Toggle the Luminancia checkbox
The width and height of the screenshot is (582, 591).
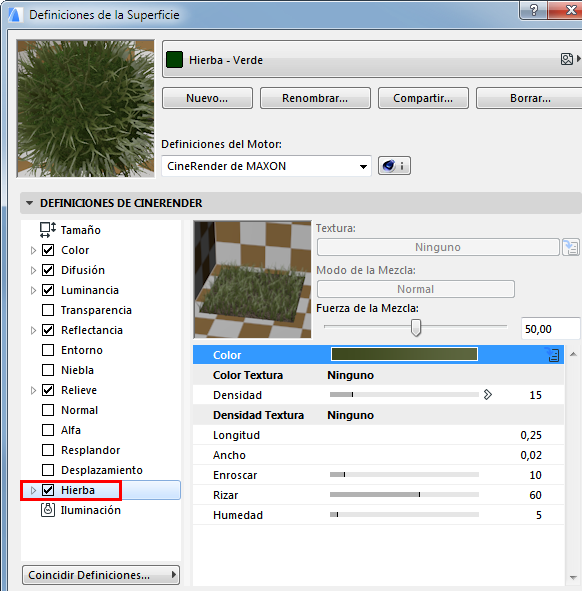[x=48, y=290]
